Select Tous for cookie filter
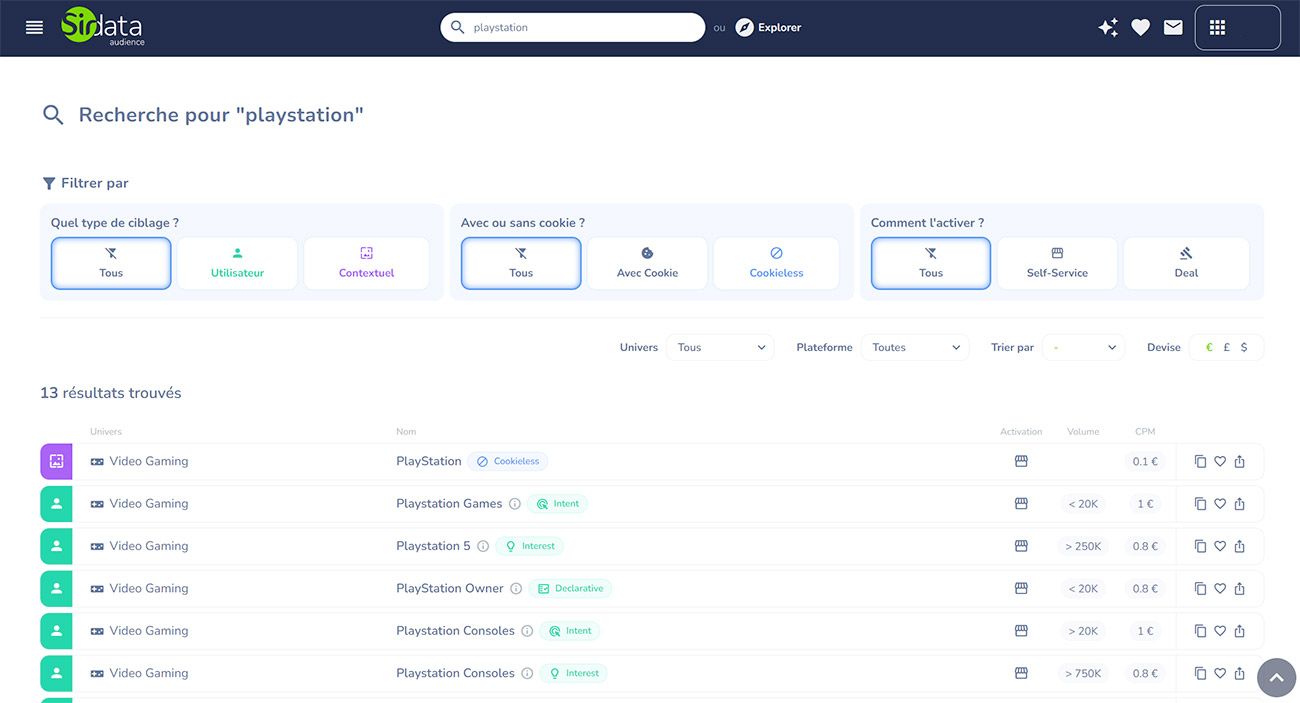 [x=521, y=263]
